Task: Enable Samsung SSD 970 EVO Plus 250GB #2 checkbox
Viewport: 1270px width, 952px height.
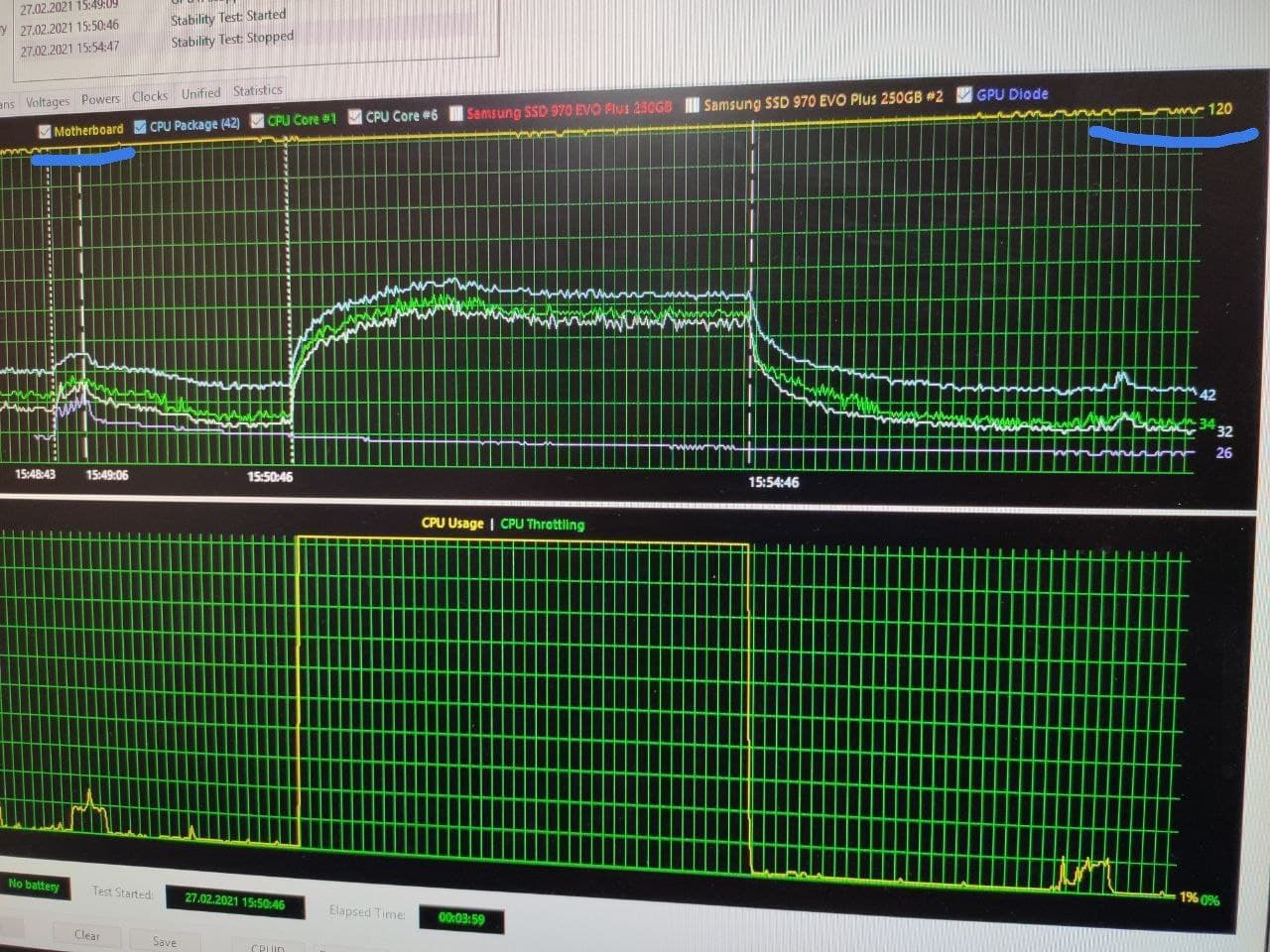Action: coord(693,104)
